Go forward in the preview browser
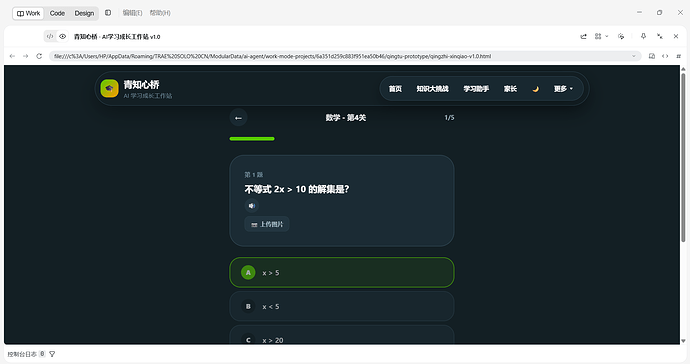 (x=26, y=56)
